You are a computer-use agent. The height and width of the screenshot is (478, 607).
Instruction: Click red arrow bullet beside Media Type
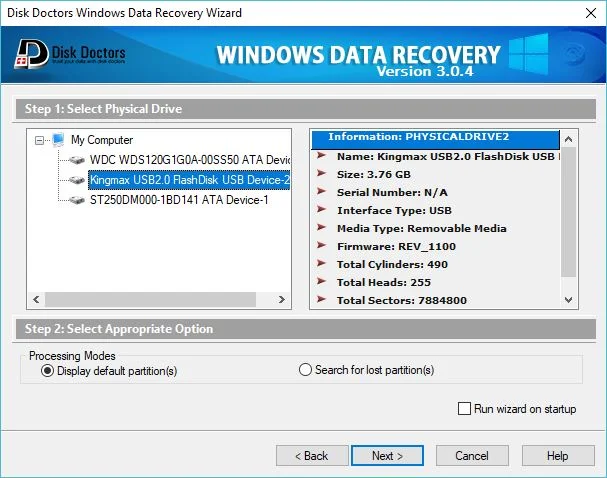[321, 227]
